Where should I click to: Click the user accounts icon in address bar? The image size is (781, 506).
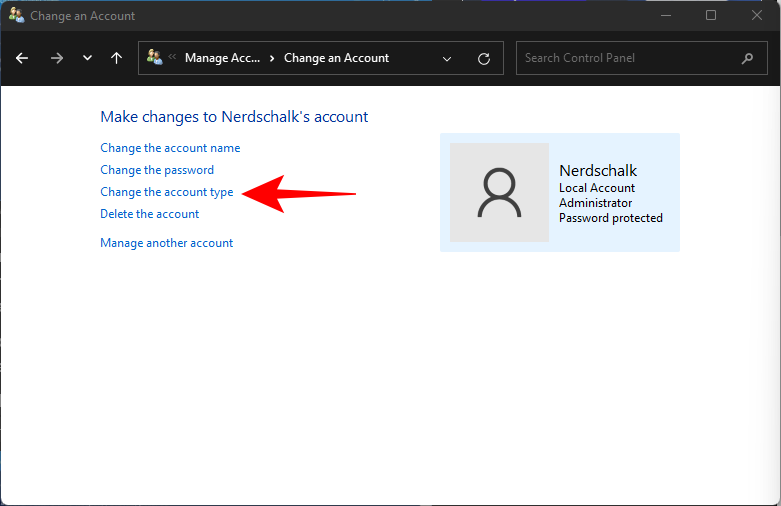(x=154, y=58)
